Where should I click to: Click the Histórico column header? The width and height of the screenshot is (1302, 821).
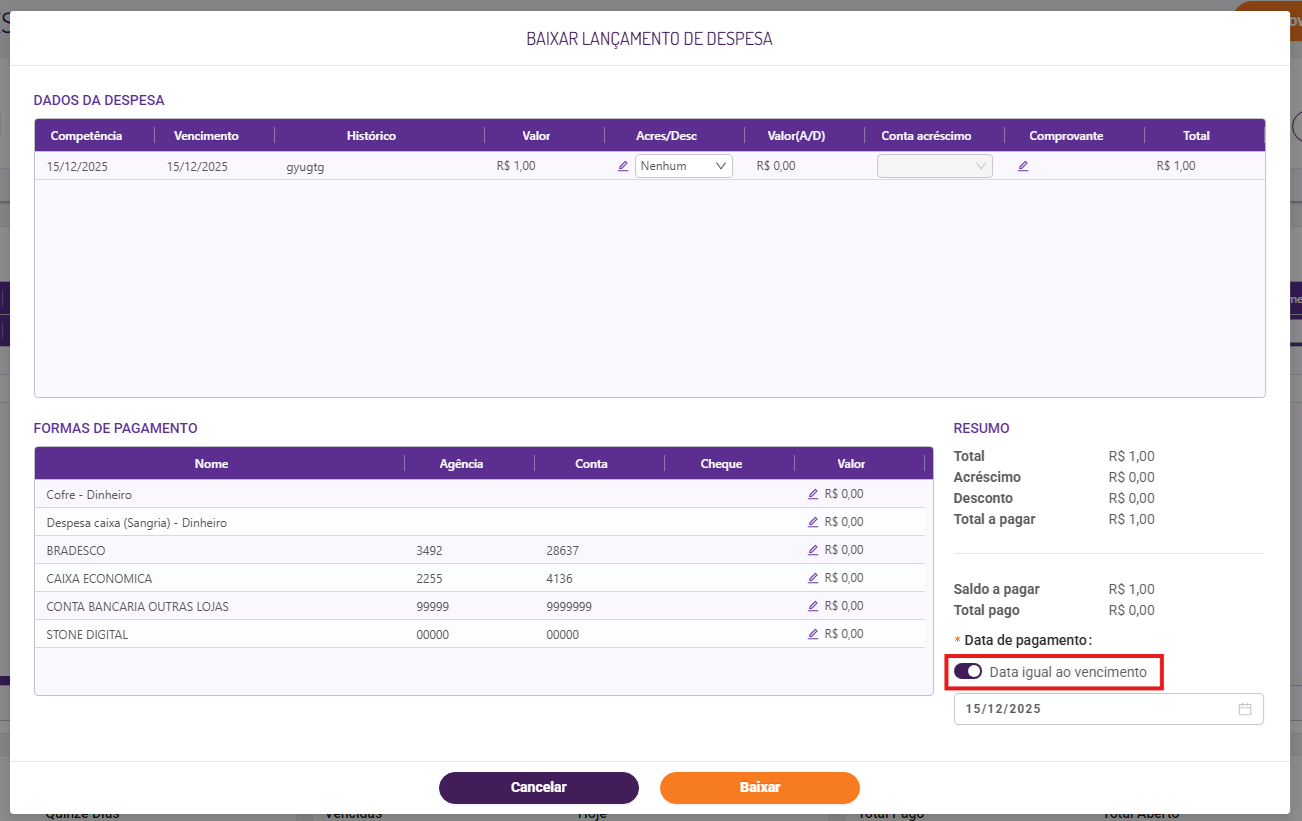coord(371,136)
